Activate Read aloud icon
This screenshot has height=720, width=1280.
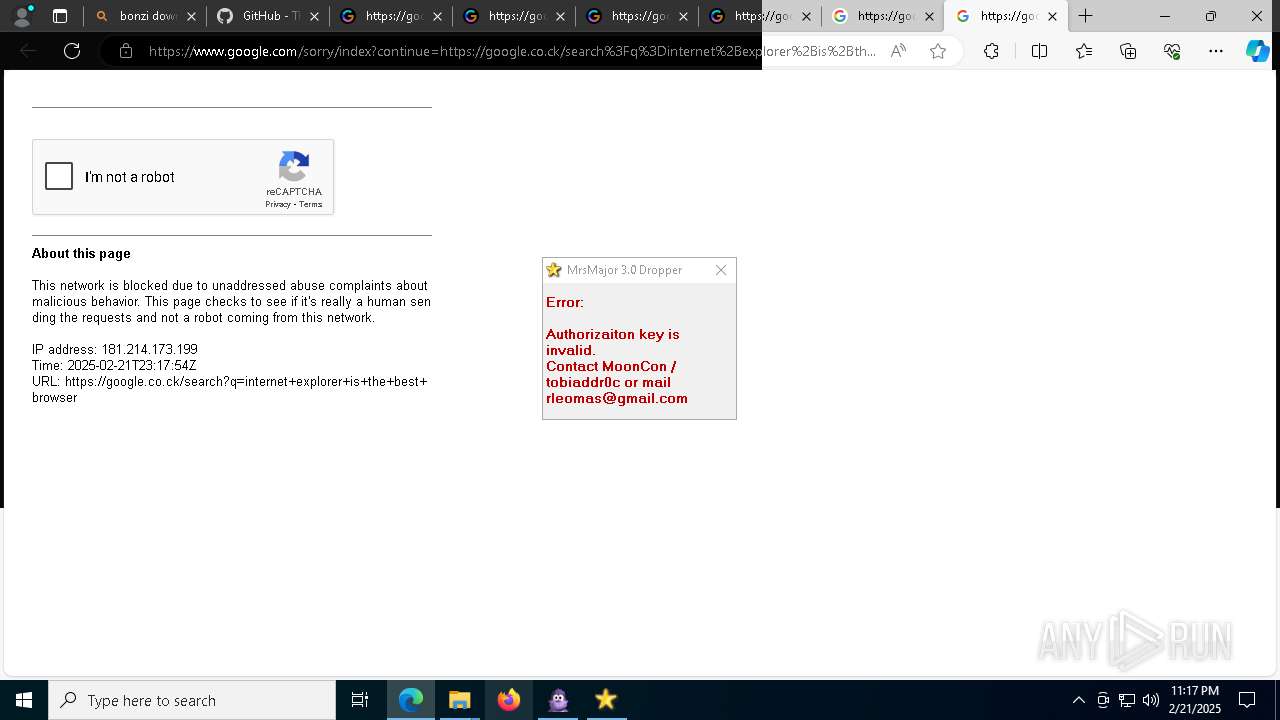(898, 51)
